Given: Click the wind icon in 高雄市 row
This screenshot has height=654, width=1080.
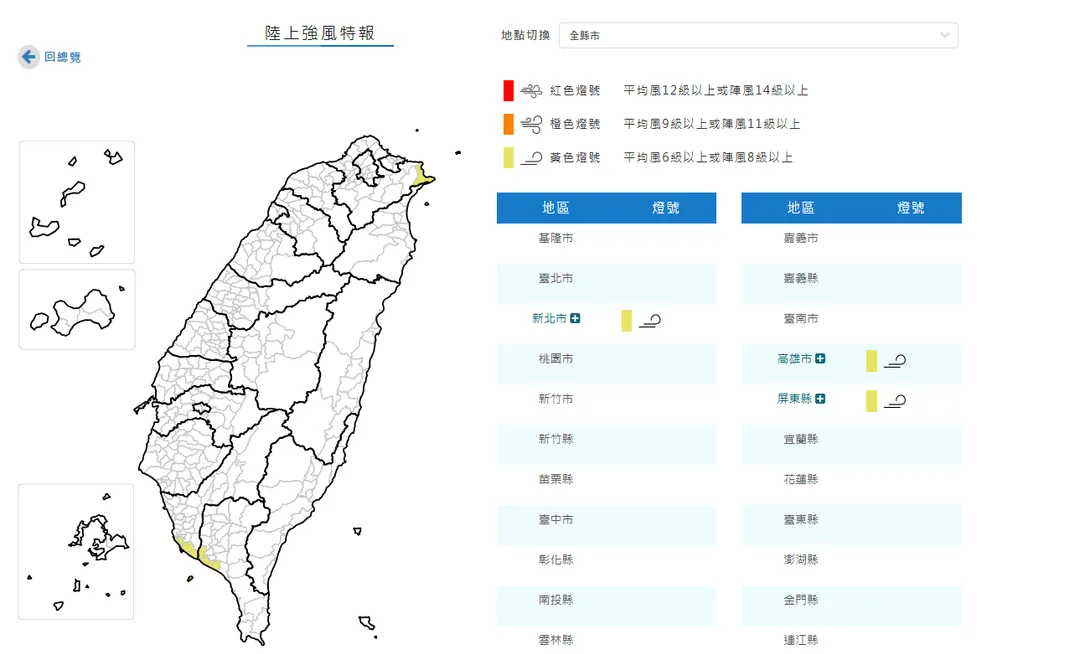Looking at the screenshot, I should [x=895, y=361].
